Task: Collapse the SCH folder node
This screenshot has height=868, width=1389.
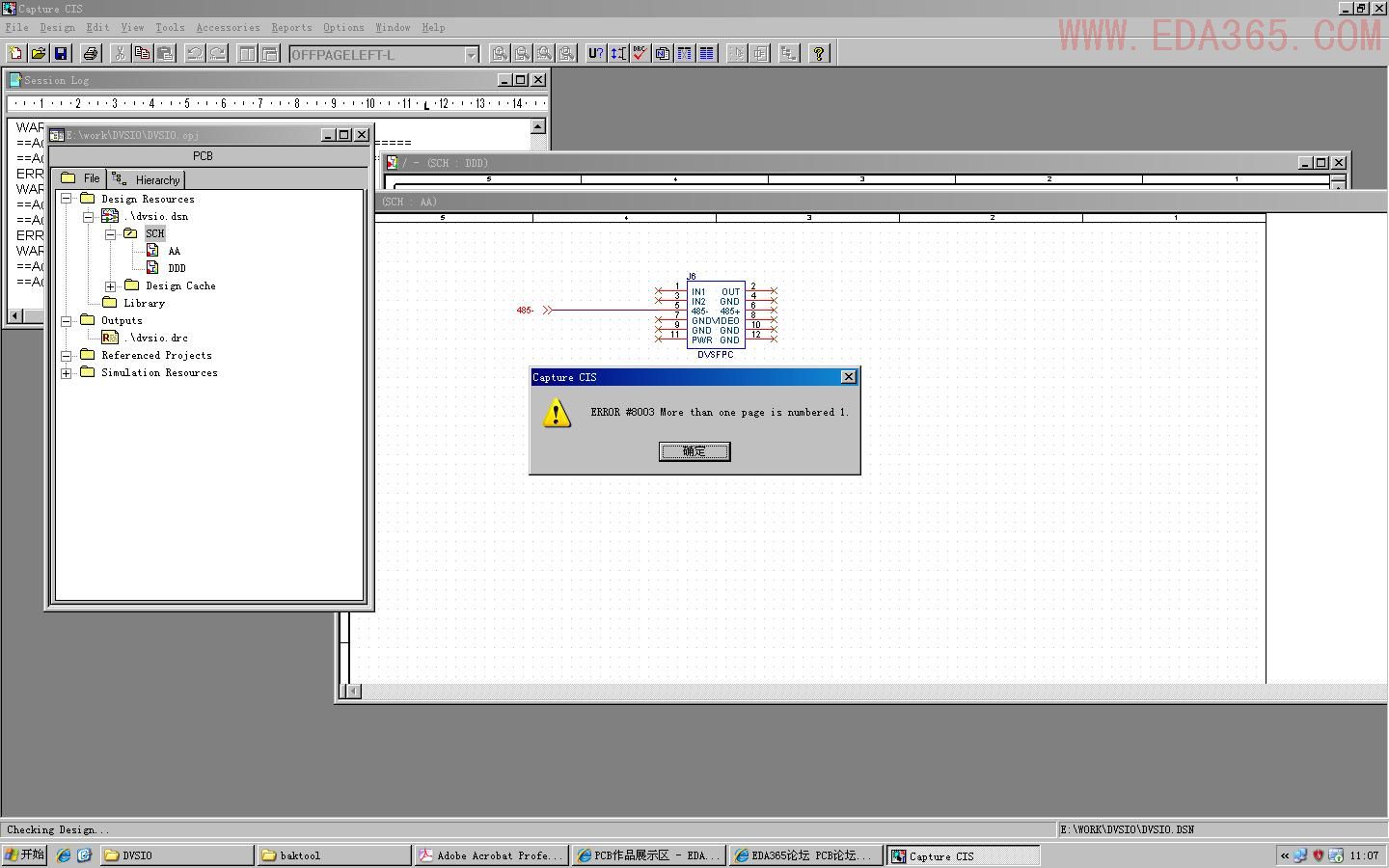Action: pyautogui.click(x=111, y=233)
